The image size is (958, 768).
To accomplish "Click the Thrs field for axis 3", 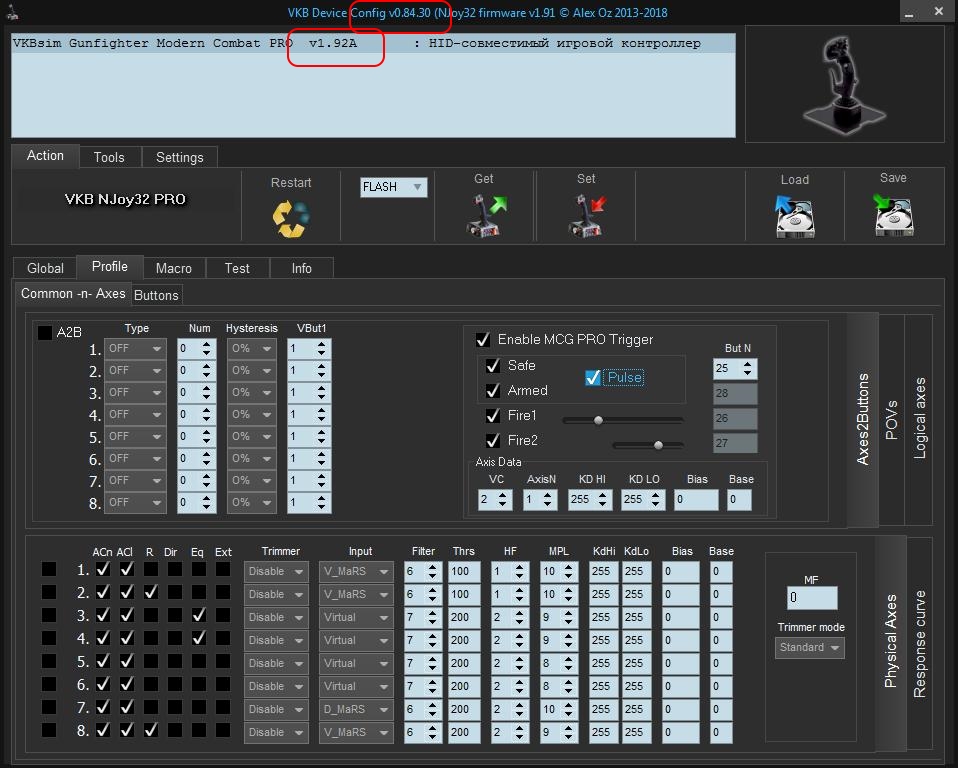I will click(x=464, y=617).
